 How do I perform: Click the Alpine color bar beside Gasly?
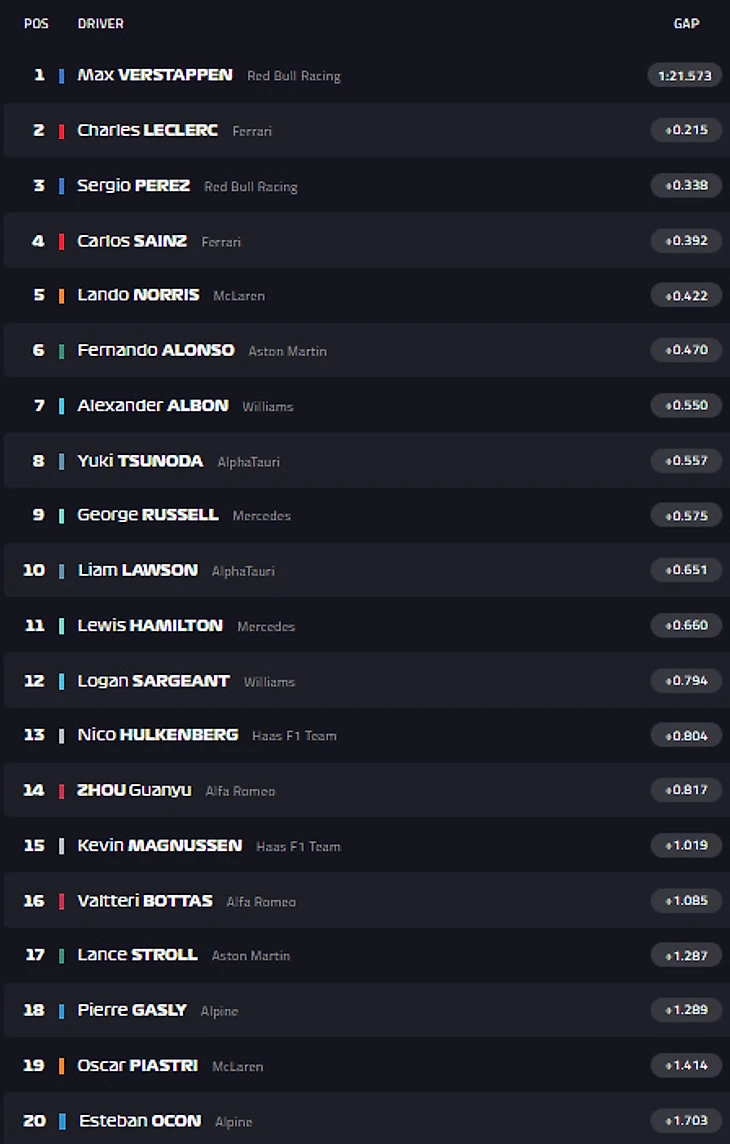tap(62, 1011)
